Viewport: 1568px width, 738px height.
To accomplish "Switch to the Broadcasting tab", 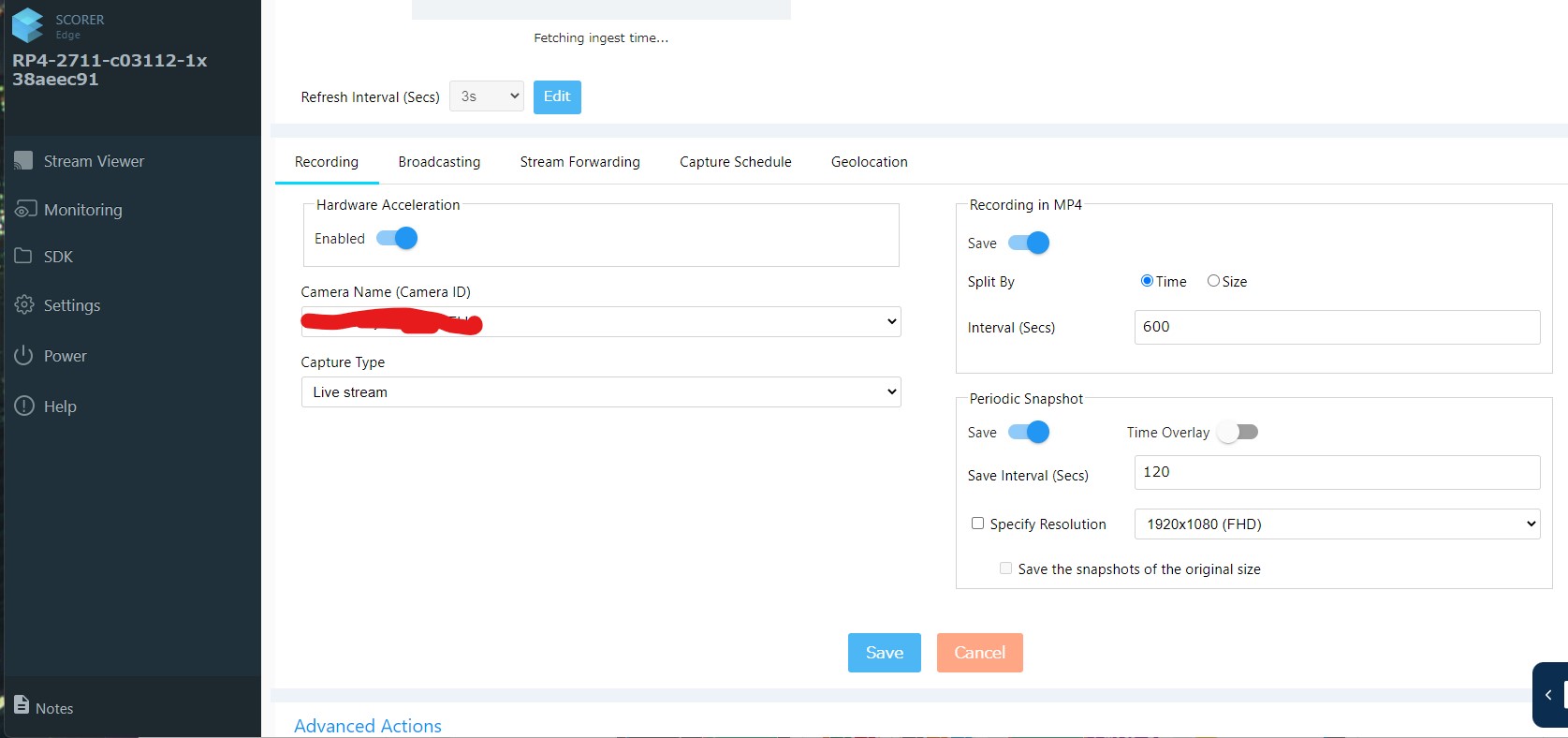I will tap(439, 162).
